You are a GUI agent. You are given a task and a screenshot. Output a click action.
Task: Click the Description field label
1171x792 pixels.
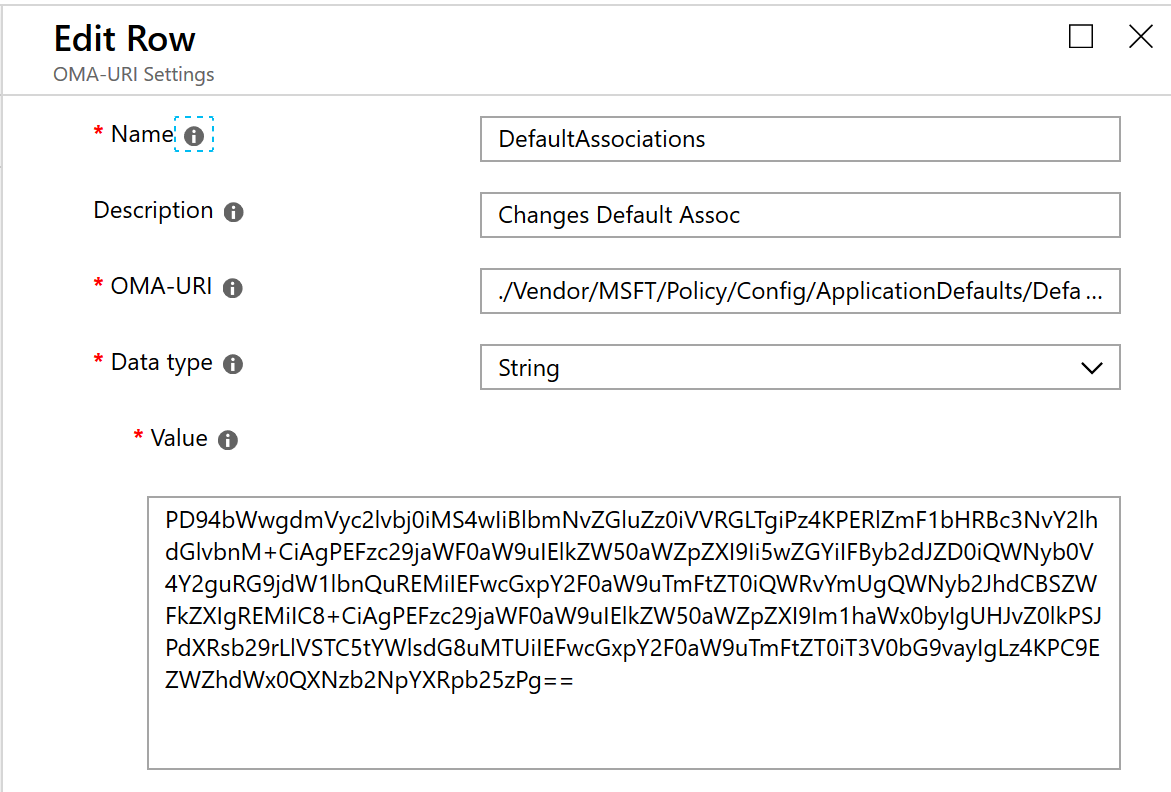(x=153, y=211)
